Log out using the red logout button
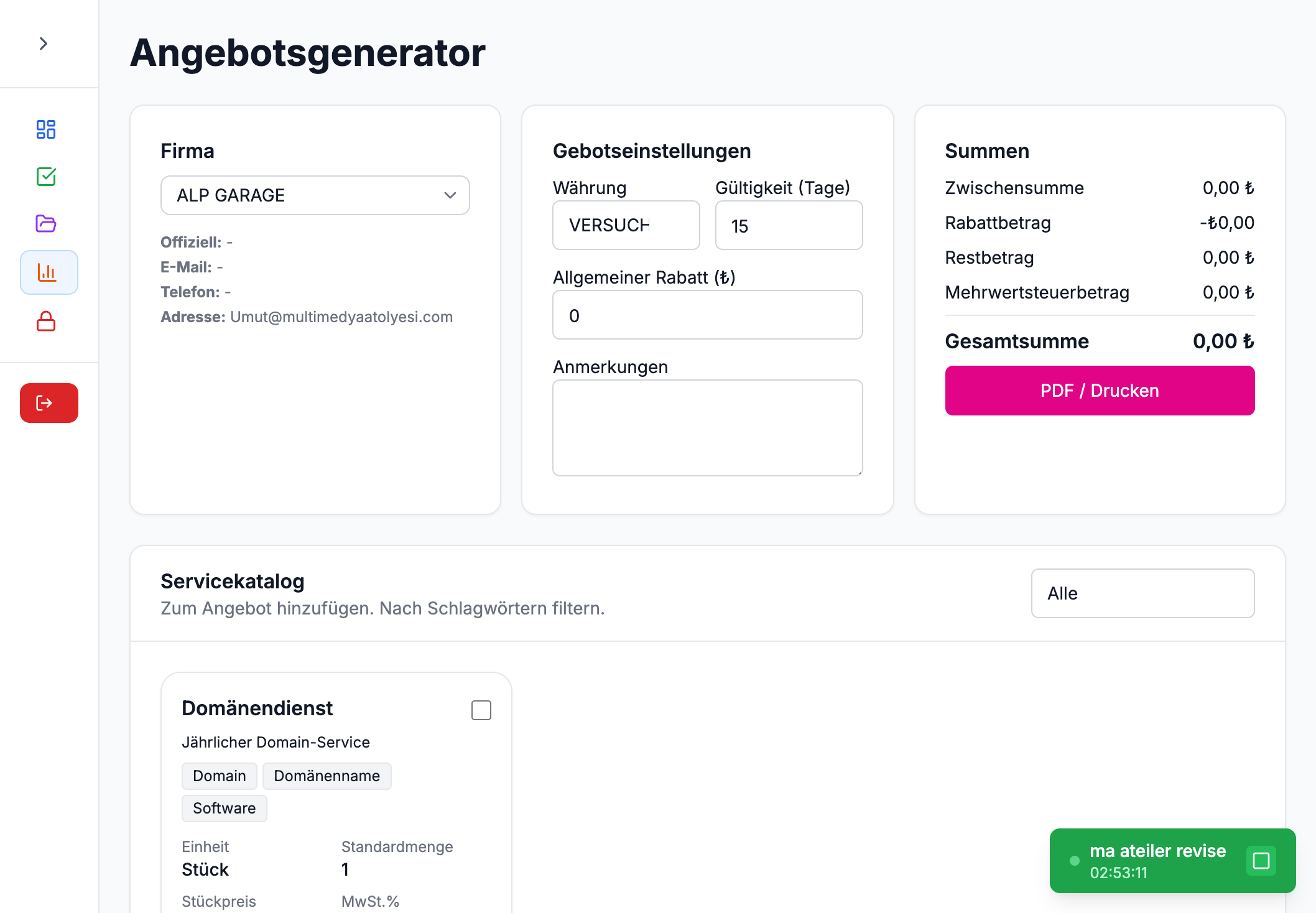1316x913 pixels. point(49,403)
